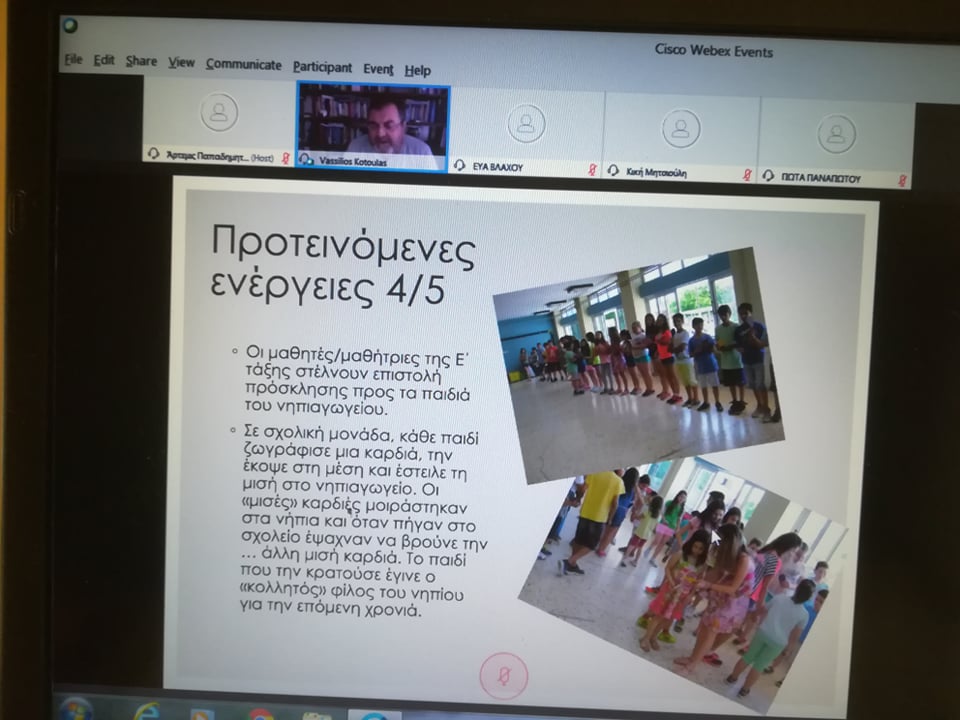
Task: Expand the View menu
Action: point(181,63)
